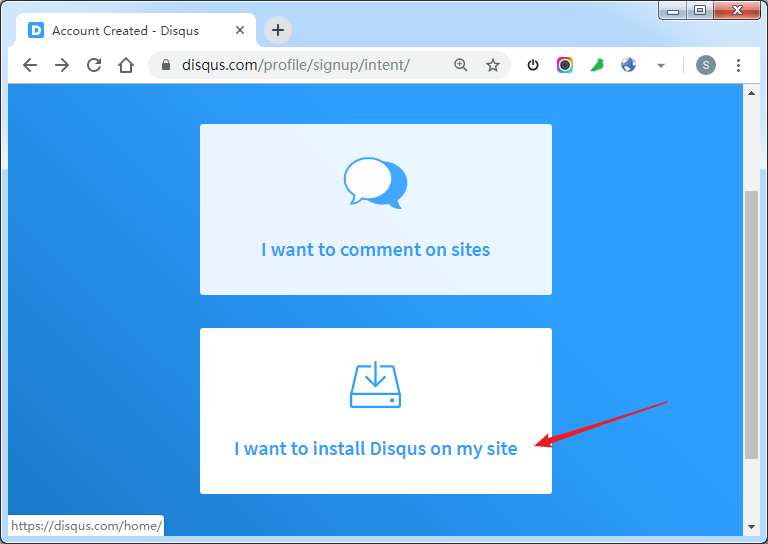The height and width of the screenshot is (544, 768).
Task: Click the scrollbar down arrow
Action: (x=751, y=527)
